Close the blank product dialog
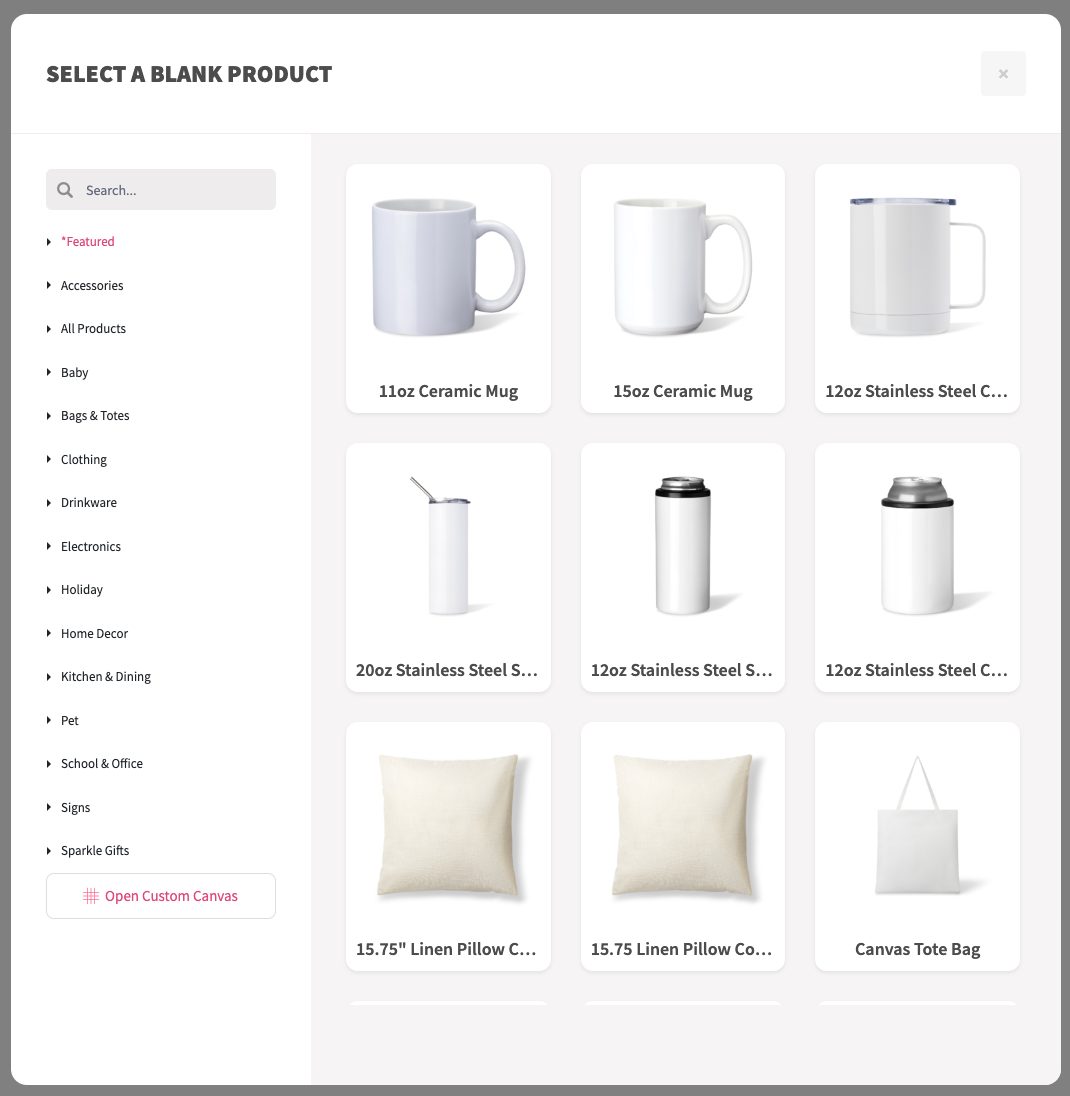Image resolution: width=1070 pixels, height=1096 pixels. [1003, 73]
